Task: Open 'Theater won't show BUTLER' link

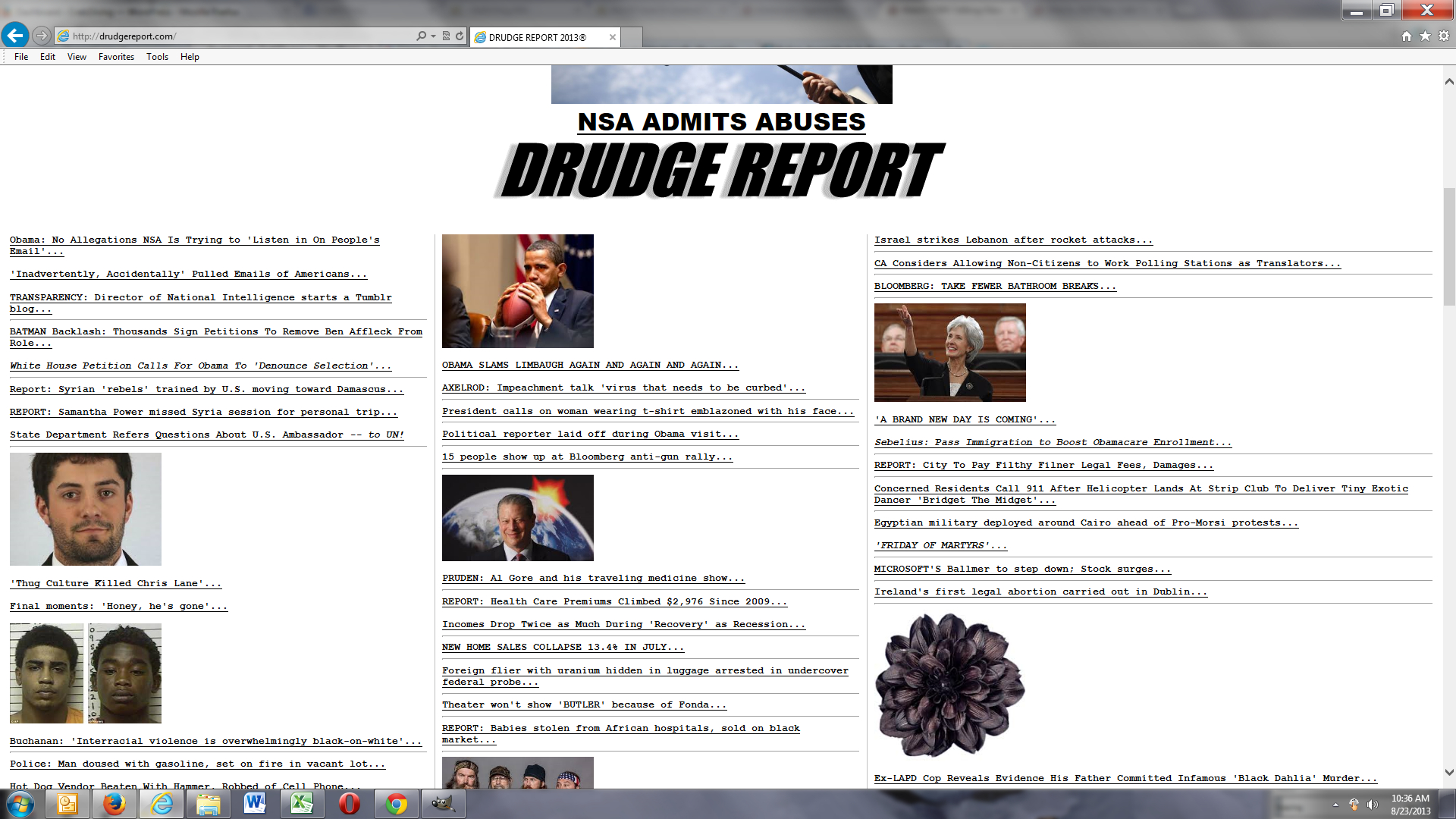Action: click(x=584, y=704)
